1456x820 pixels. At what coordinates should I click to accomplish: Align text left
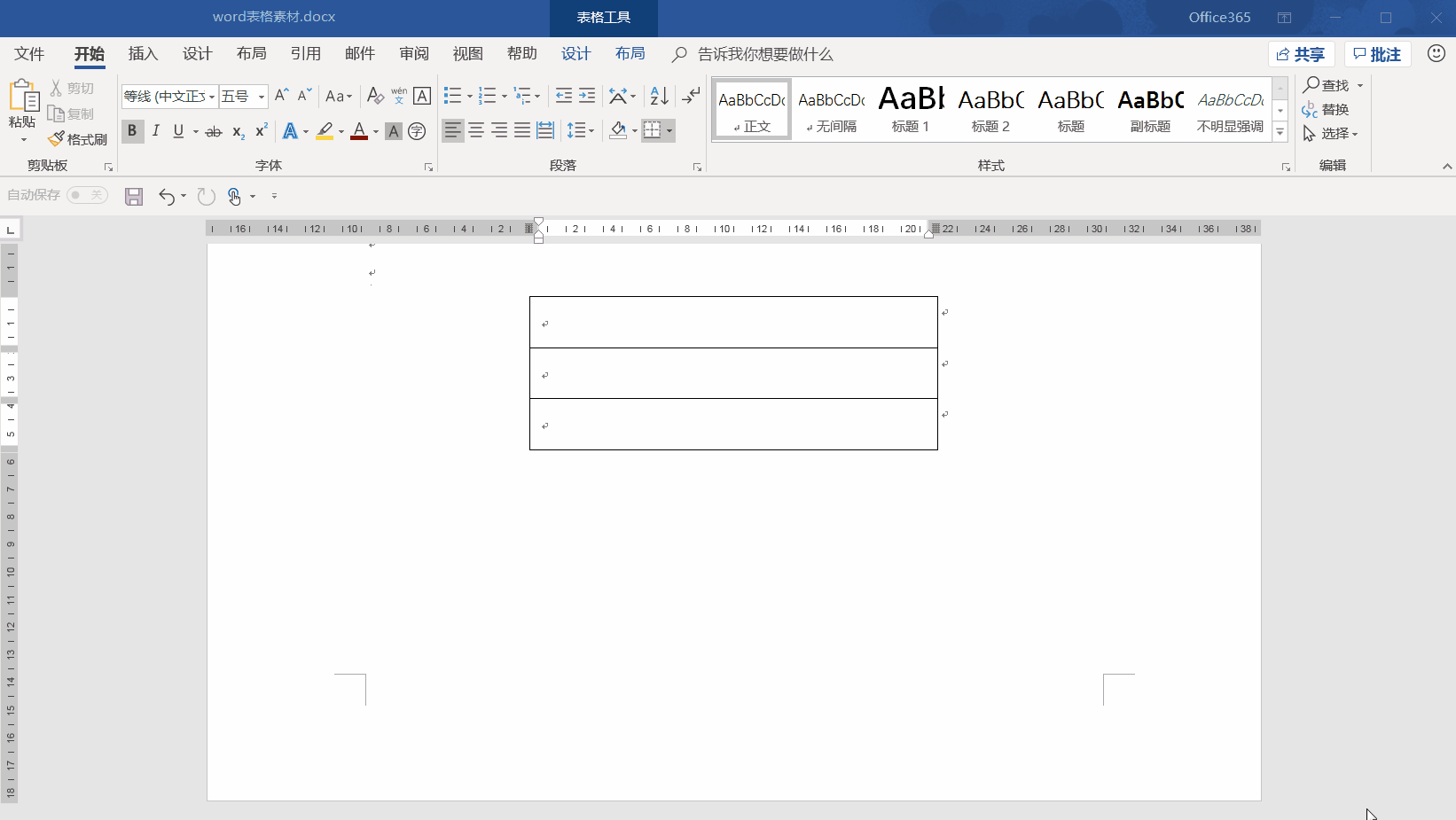pyautogui.click(x=452, y=131)
